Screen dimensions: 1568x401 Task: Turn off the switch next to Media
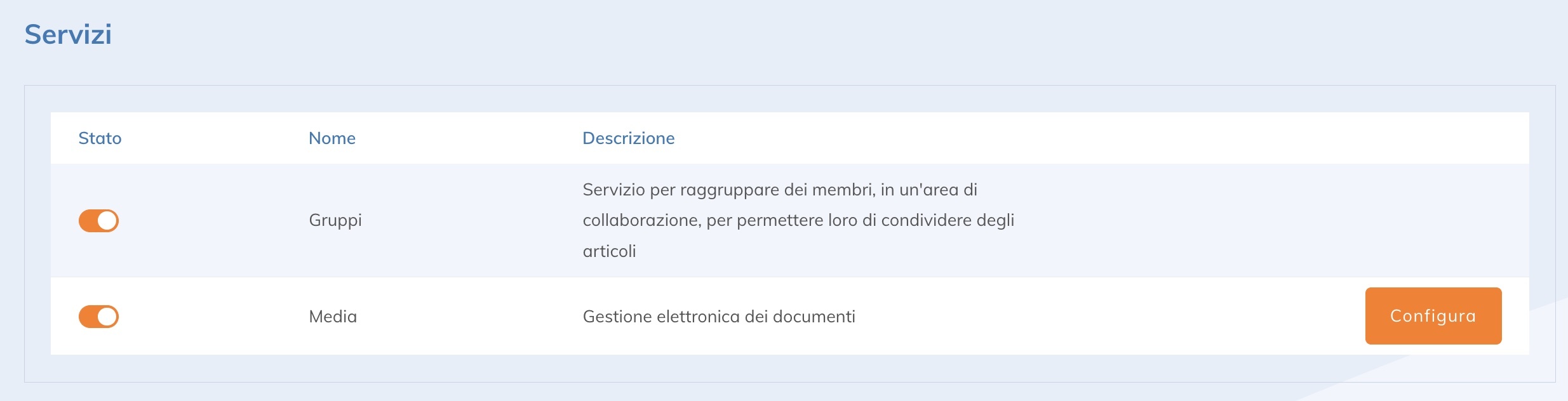point(98,315)
